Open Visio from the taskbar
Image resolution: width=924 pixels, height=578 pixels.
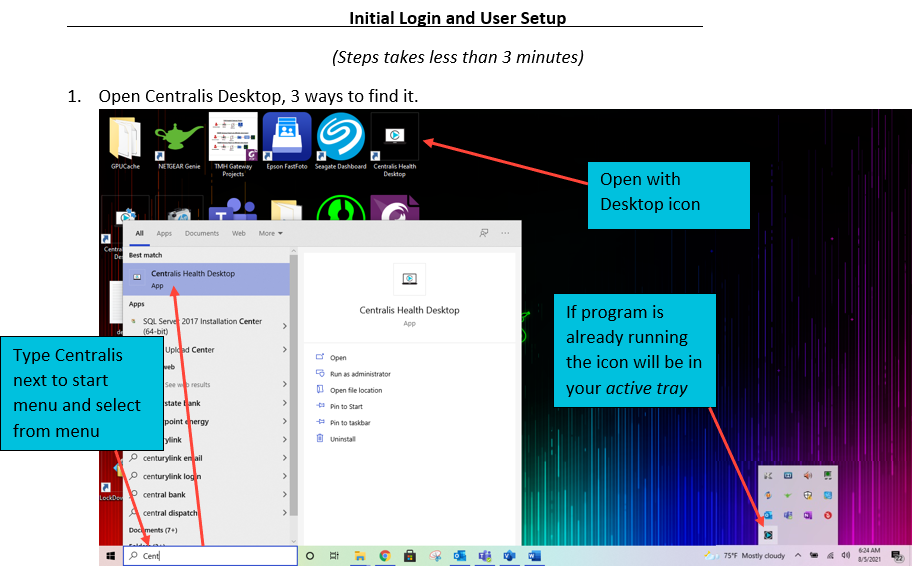click(x=510, y=556)
